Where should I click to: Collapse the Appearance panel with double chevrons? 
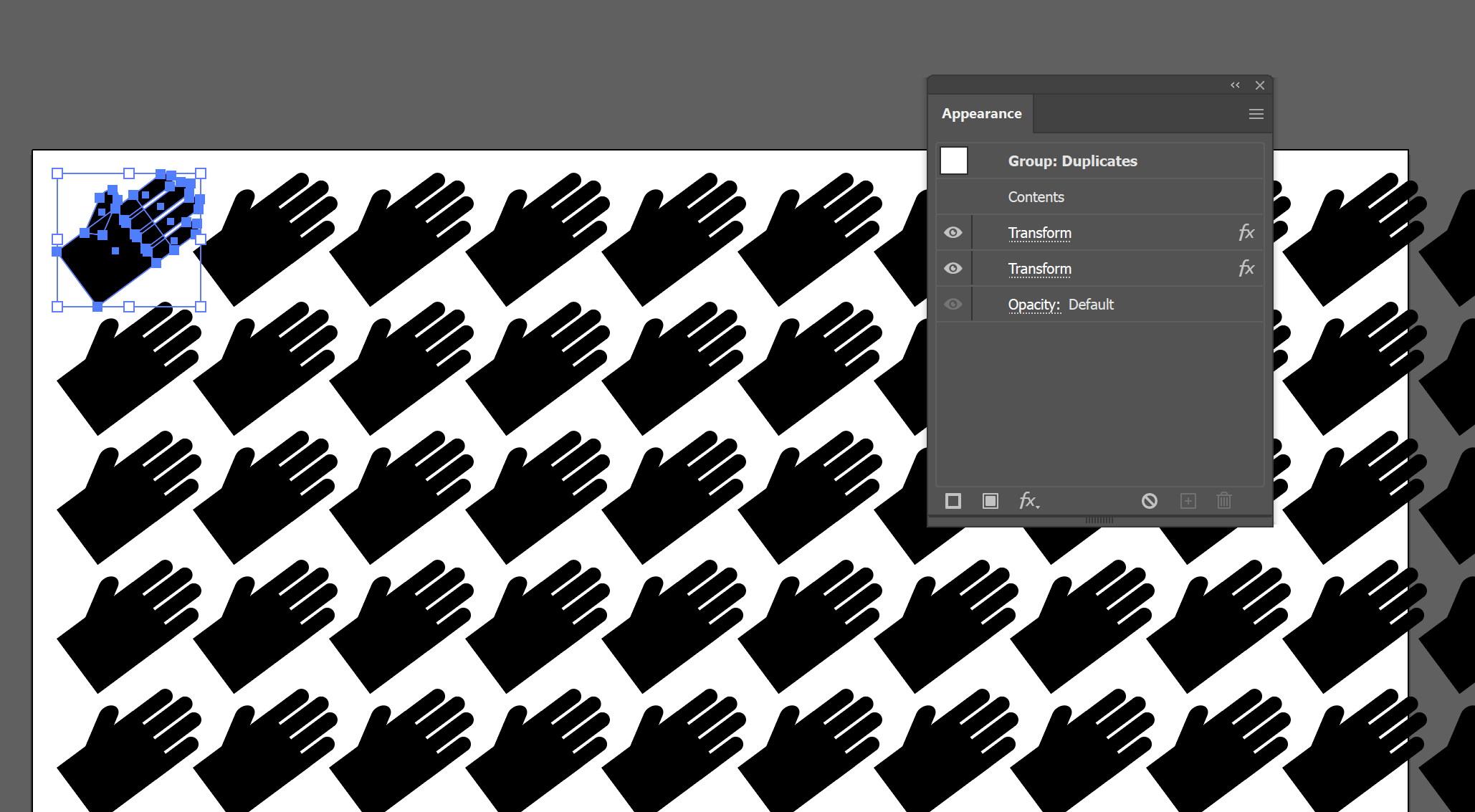click(1235, 85)
